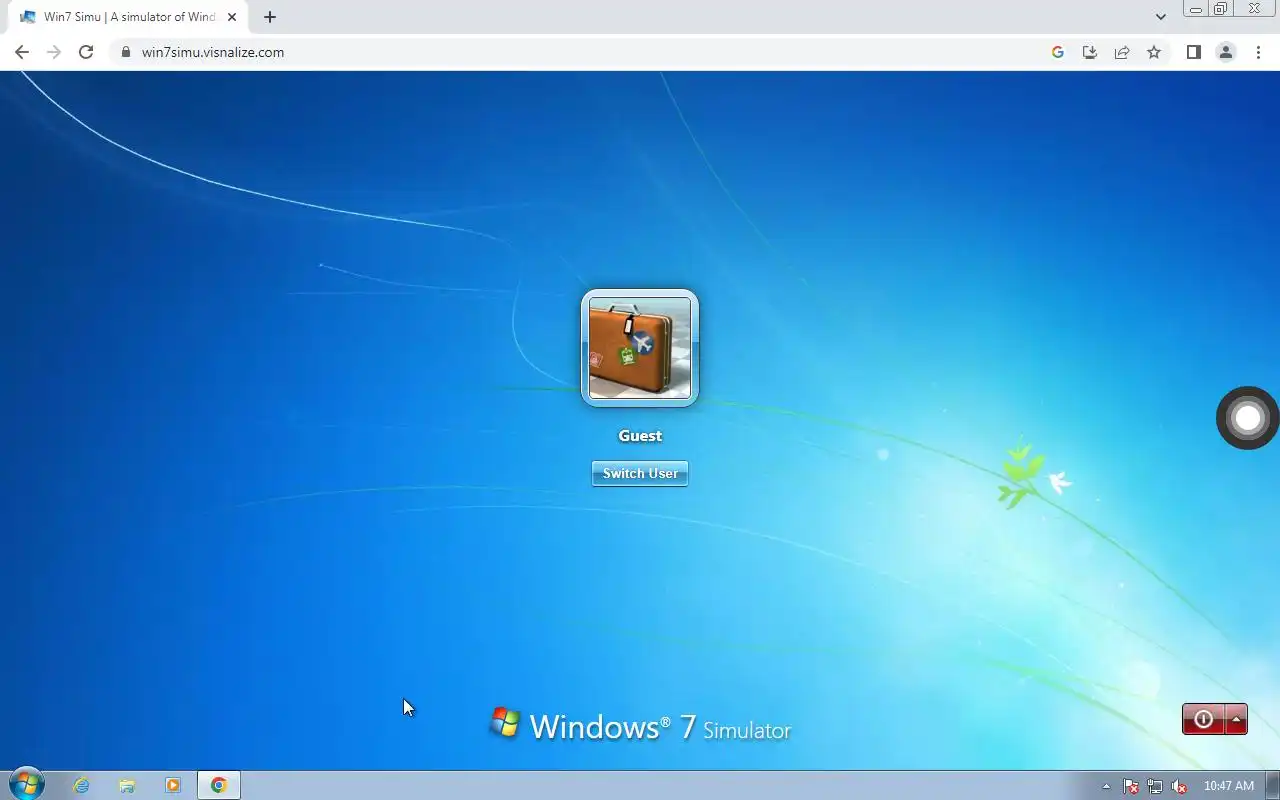Reload the Win7 Simu page

click(86, 52)
